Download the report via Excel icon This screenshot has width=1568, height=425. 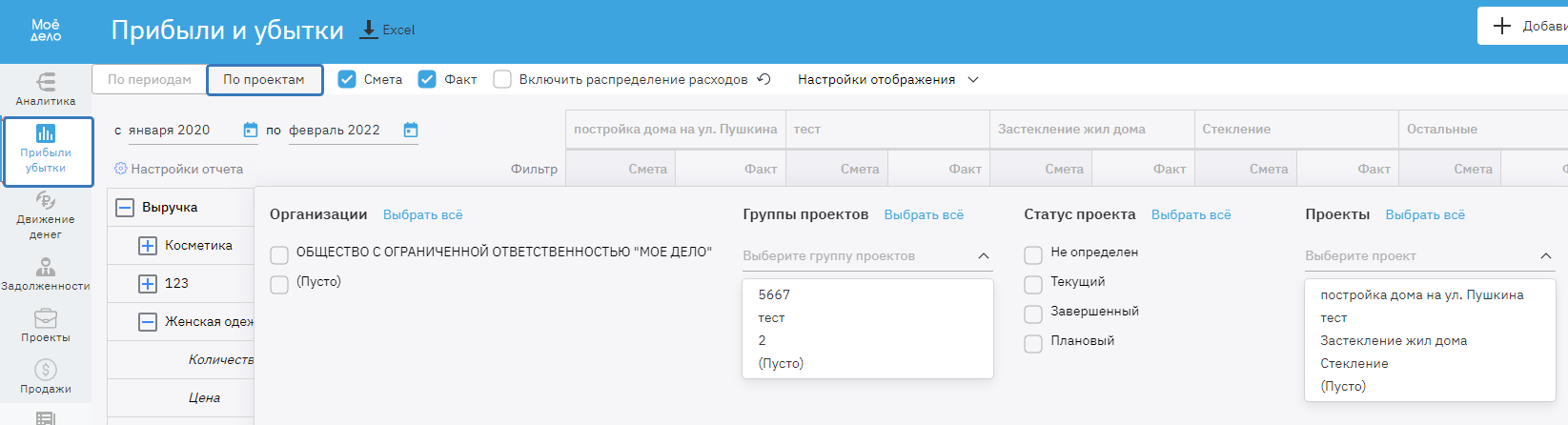(369, 30)
